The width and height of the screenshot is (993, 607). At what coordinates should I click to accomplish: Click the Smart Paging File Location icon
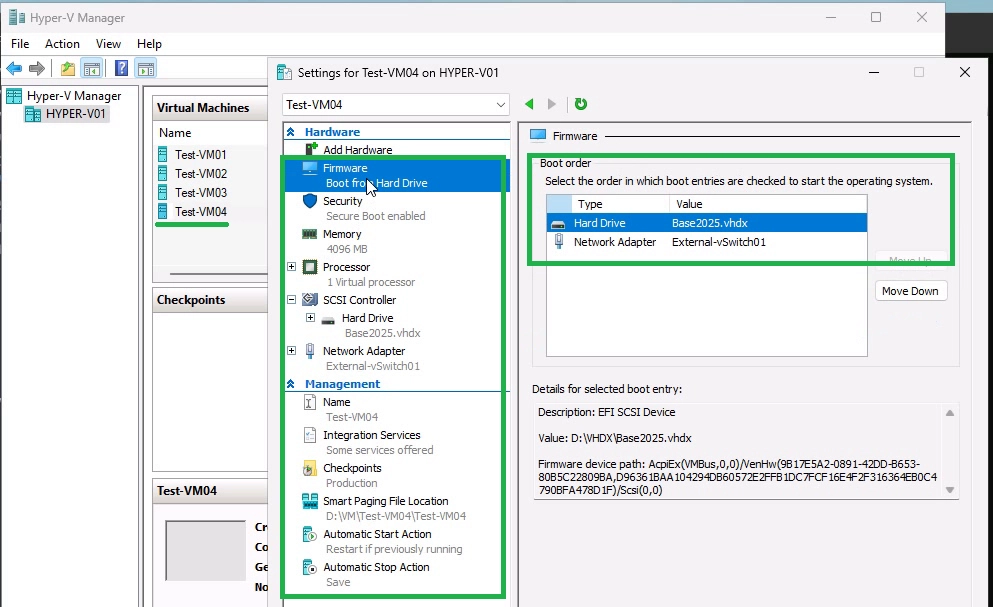(x=310, y=501)
